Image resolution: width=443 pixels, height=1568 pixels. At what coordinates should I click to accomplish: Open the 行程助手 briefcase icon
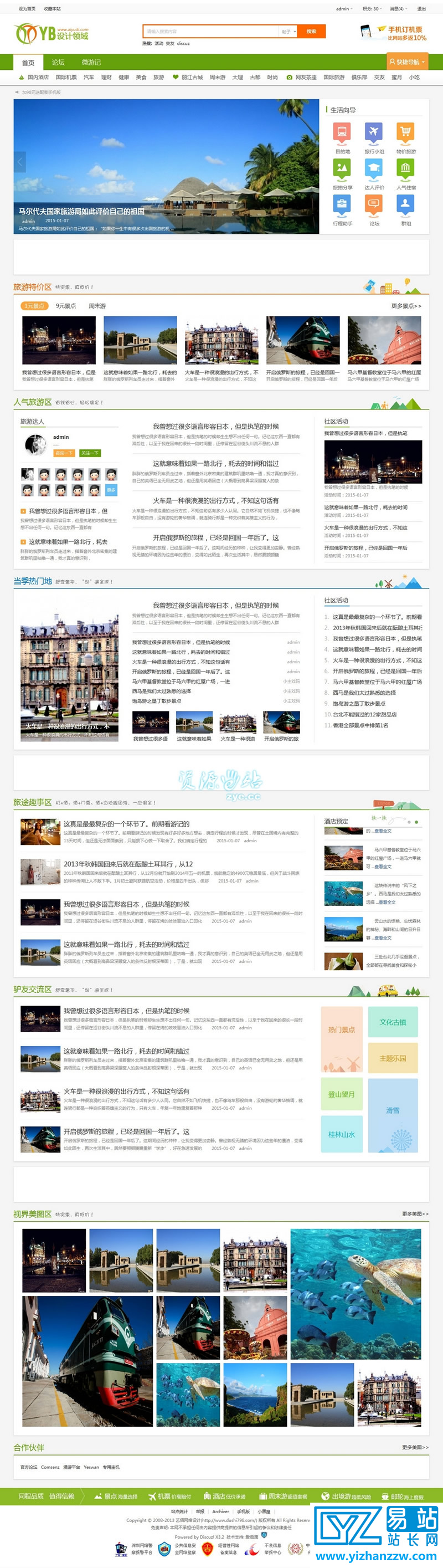[x=342, y=204]
